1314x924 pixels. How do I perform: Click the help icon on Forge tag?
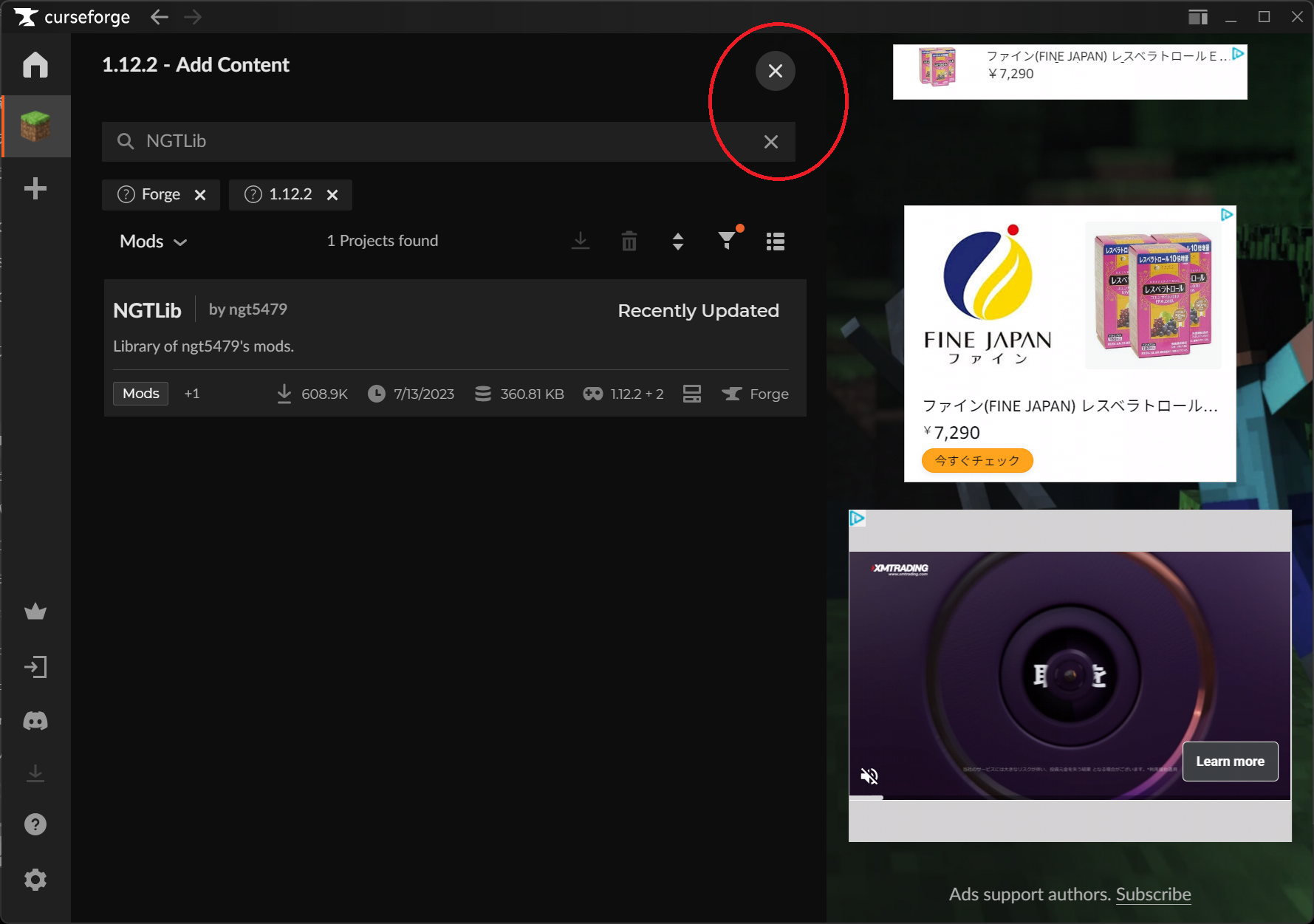click(x=126, y=194)
